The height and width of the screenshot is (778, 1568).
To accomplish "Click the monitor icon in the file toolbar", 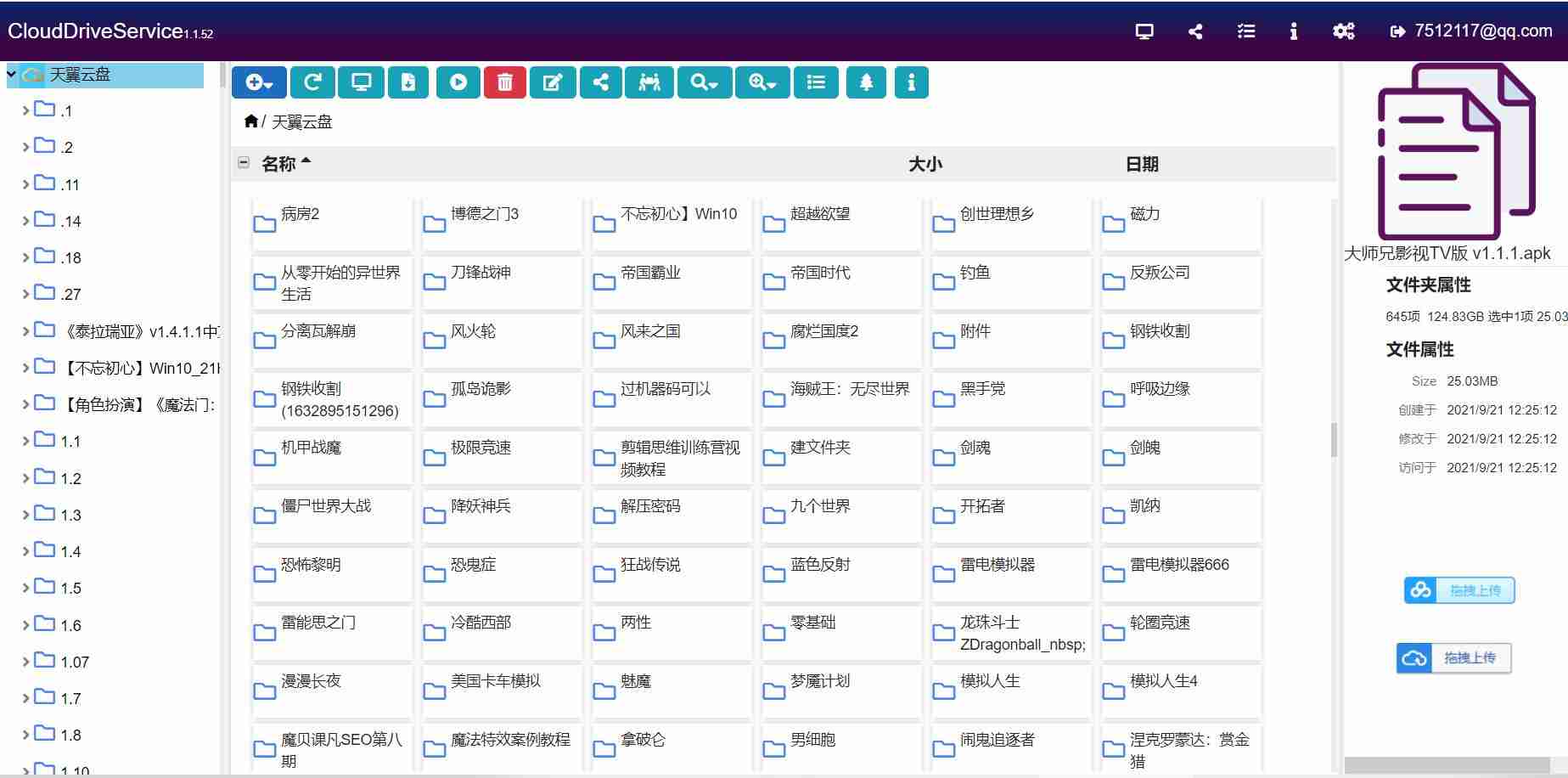I will 361,82.
